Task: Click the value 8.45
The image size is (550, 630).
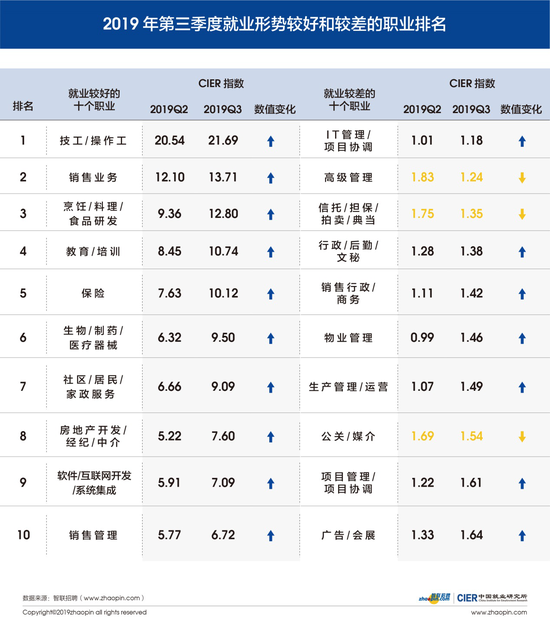Action: point(170,252)
